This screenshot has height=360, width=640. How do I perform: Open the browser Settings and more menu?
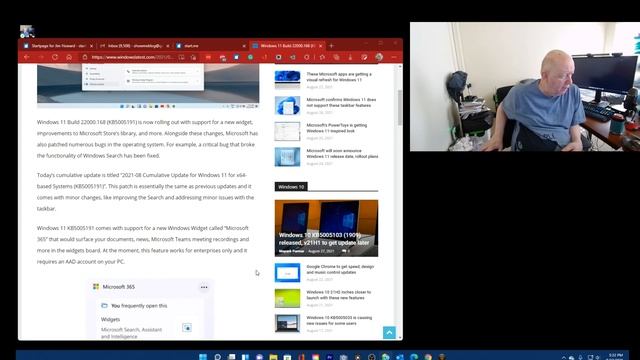[x=394, y=57]
